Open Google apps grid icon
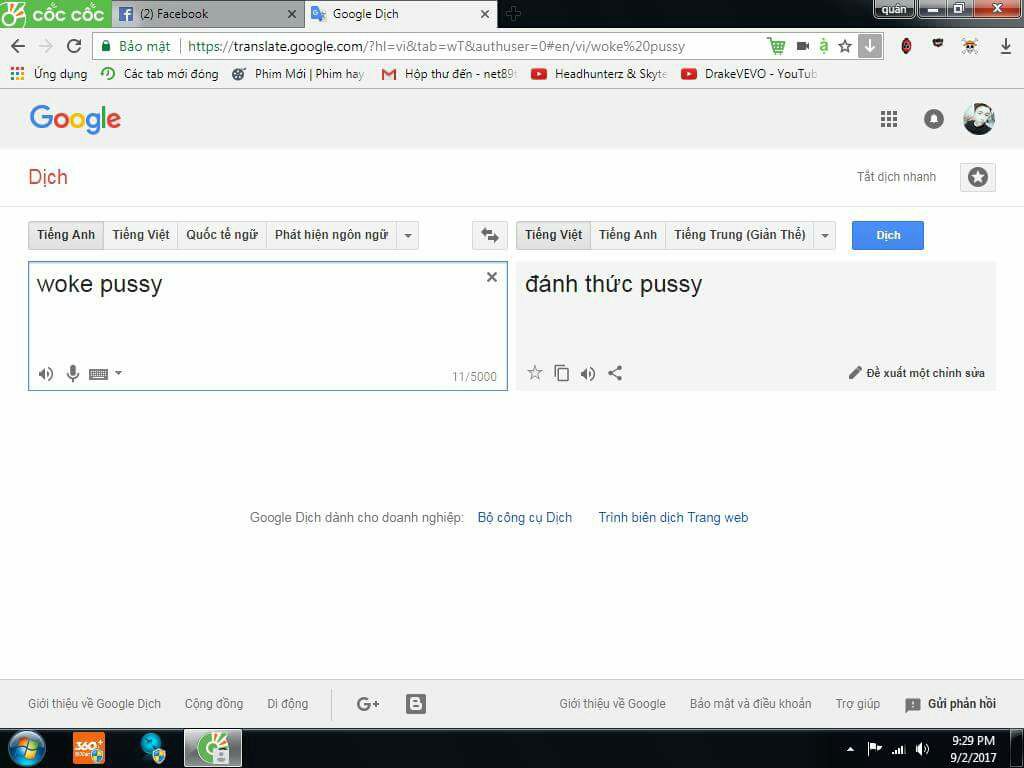 click(888, 119)
